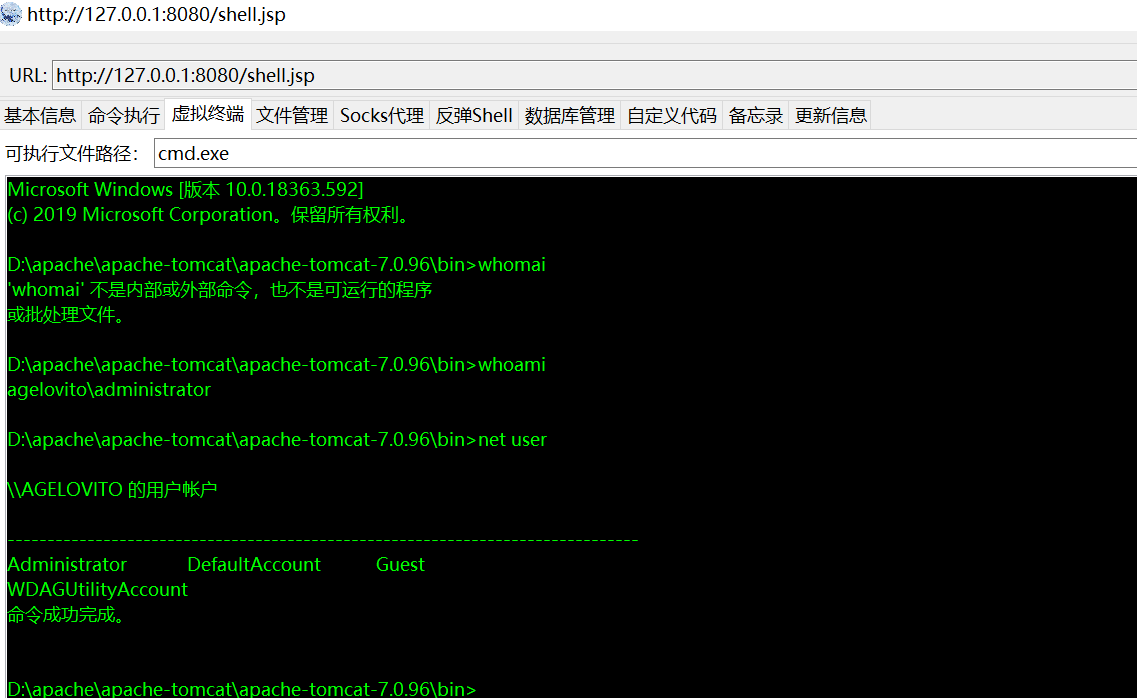Open the 基本信息 tab
Image resolution: width=1137 pixels, height=698 pixels.
tap(41, 115)
